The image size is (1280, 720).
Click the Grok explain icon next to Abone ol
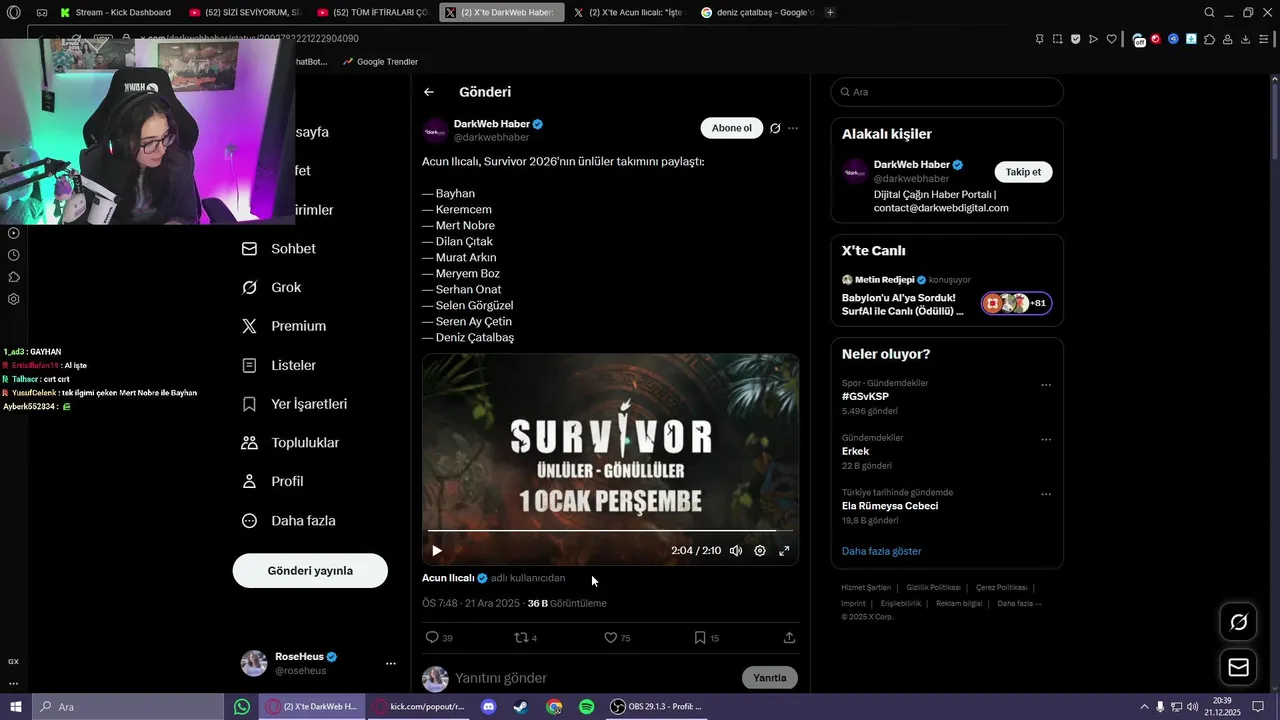pyautogui.click(x=775, y=128)
